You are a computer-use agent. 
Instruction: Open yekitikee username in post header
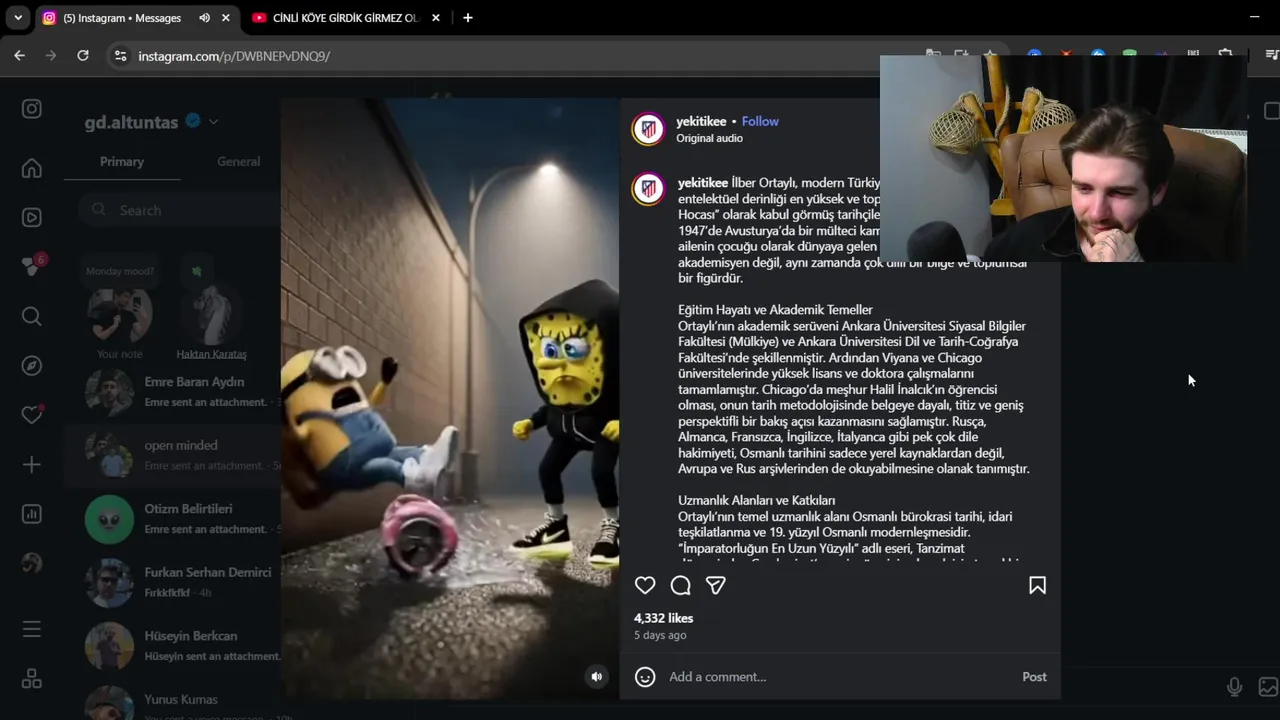pos(701,121)
